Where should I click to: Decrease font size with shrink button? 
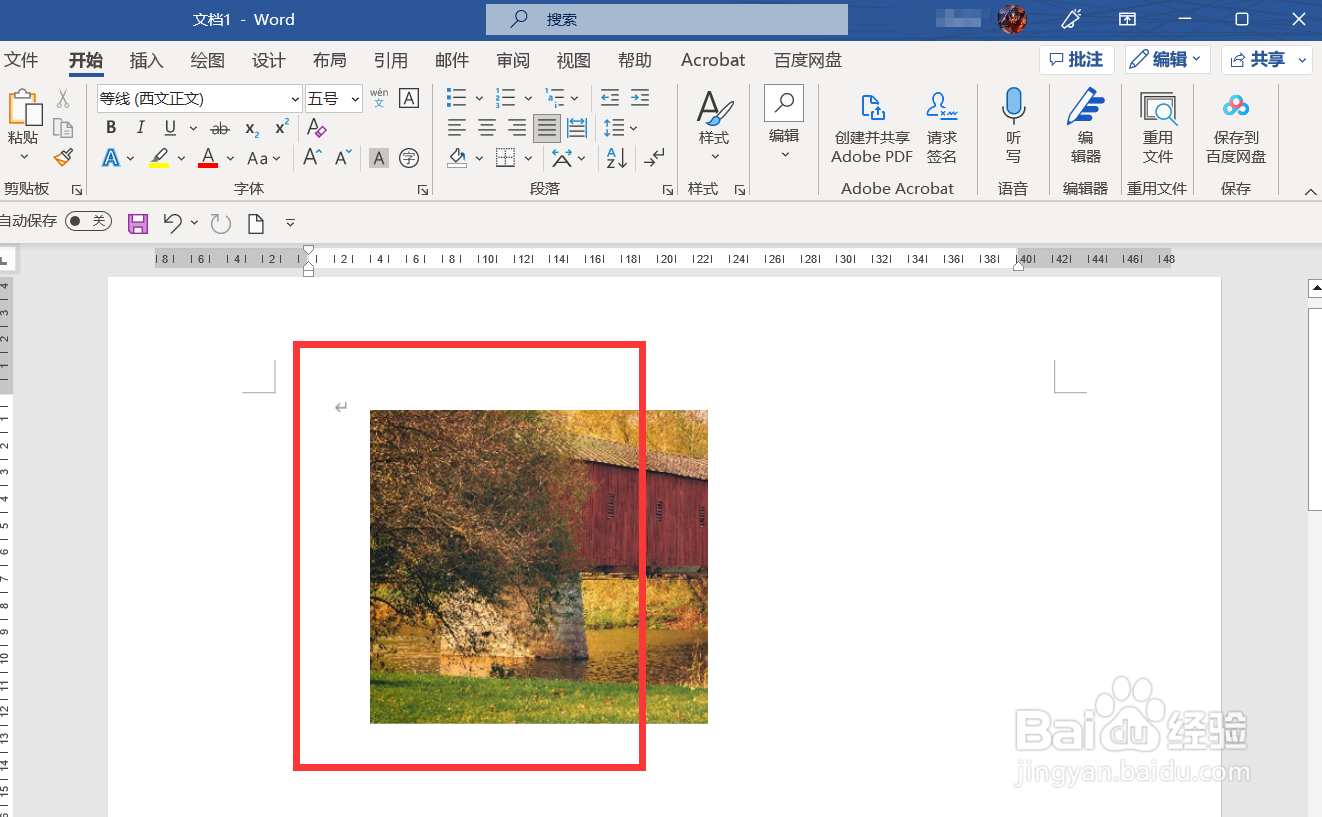tap(343, 158)
